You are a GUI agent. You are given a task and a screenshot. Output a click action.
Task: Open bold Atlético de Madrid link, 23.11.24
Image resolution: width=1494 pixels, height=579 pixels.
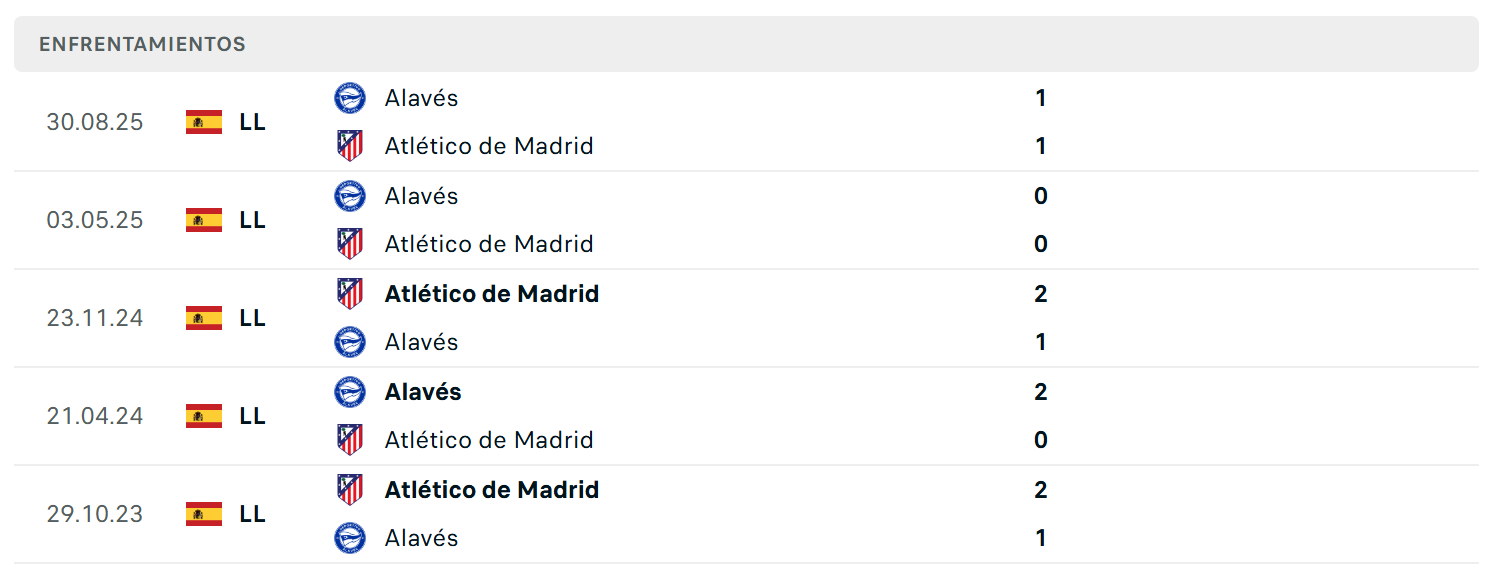pos(492,294)
